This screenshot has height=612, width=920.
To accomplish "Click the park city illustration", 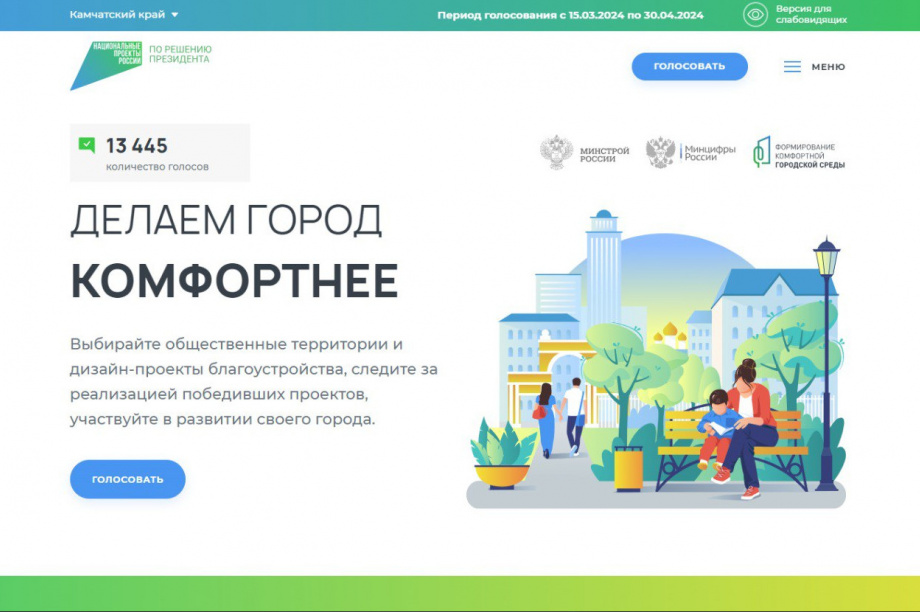I will (x=656, y=359).
